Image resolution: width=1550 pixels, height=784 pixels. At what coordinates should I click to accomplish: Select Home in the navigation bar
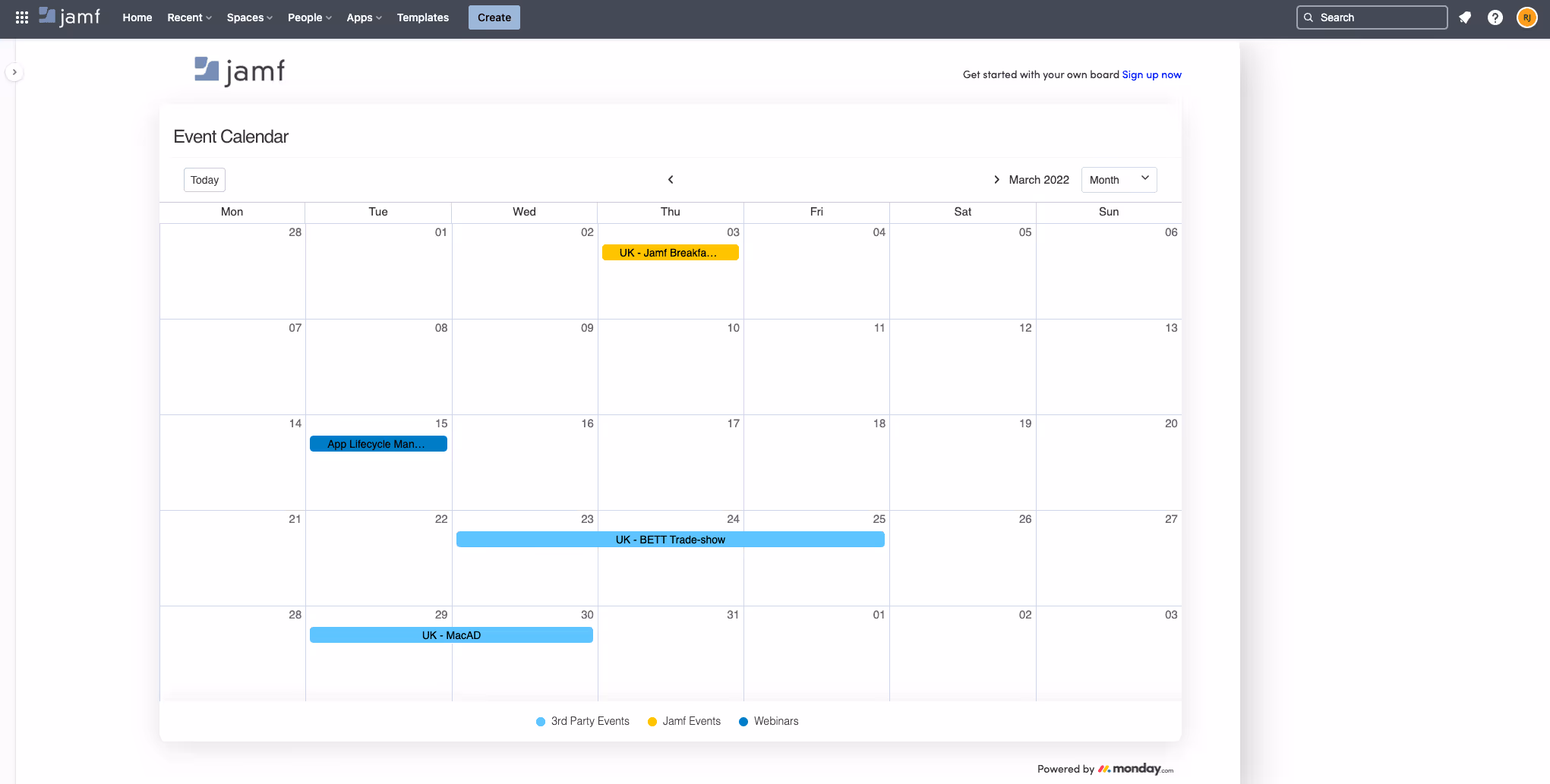click(137, 17)
